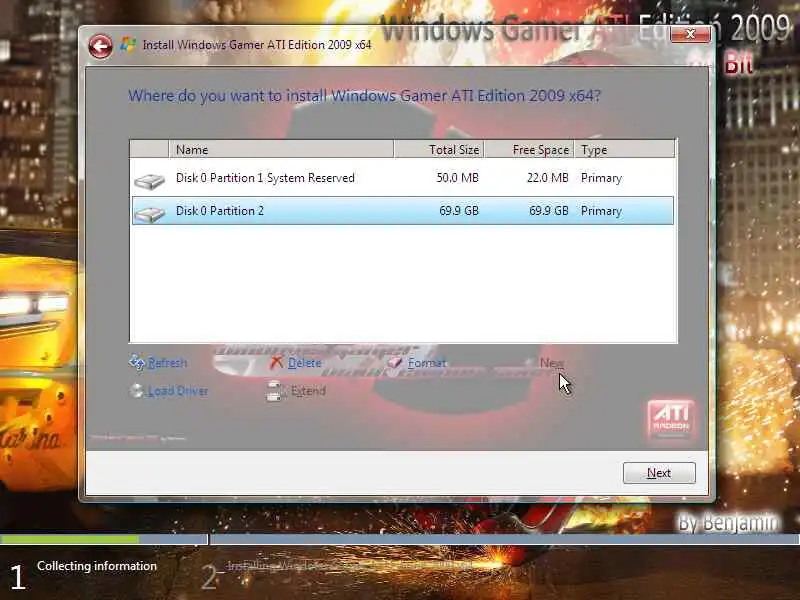Delete the selected partition
The height and width of the screenshot is (600, 800).
[305, 363]
